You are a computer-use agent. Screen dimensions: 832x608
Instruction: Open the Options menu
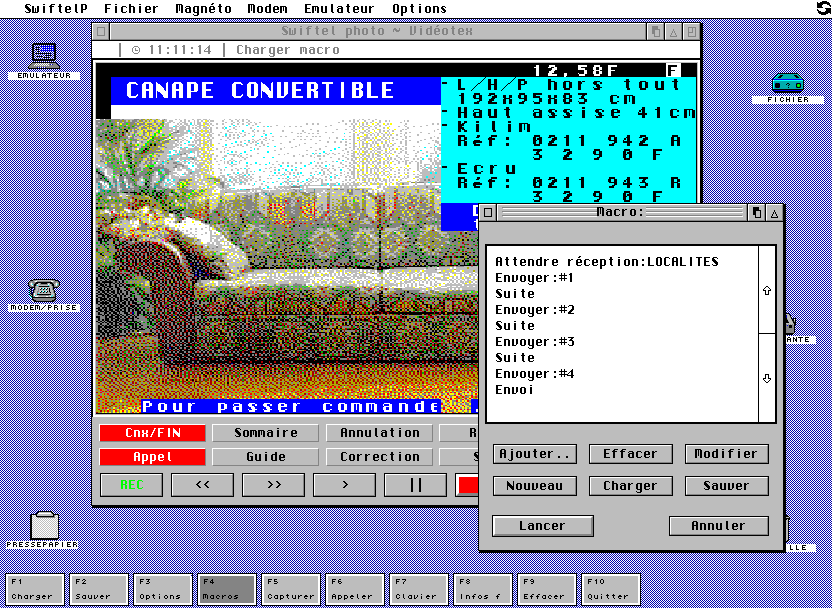(x=419, y=9)
